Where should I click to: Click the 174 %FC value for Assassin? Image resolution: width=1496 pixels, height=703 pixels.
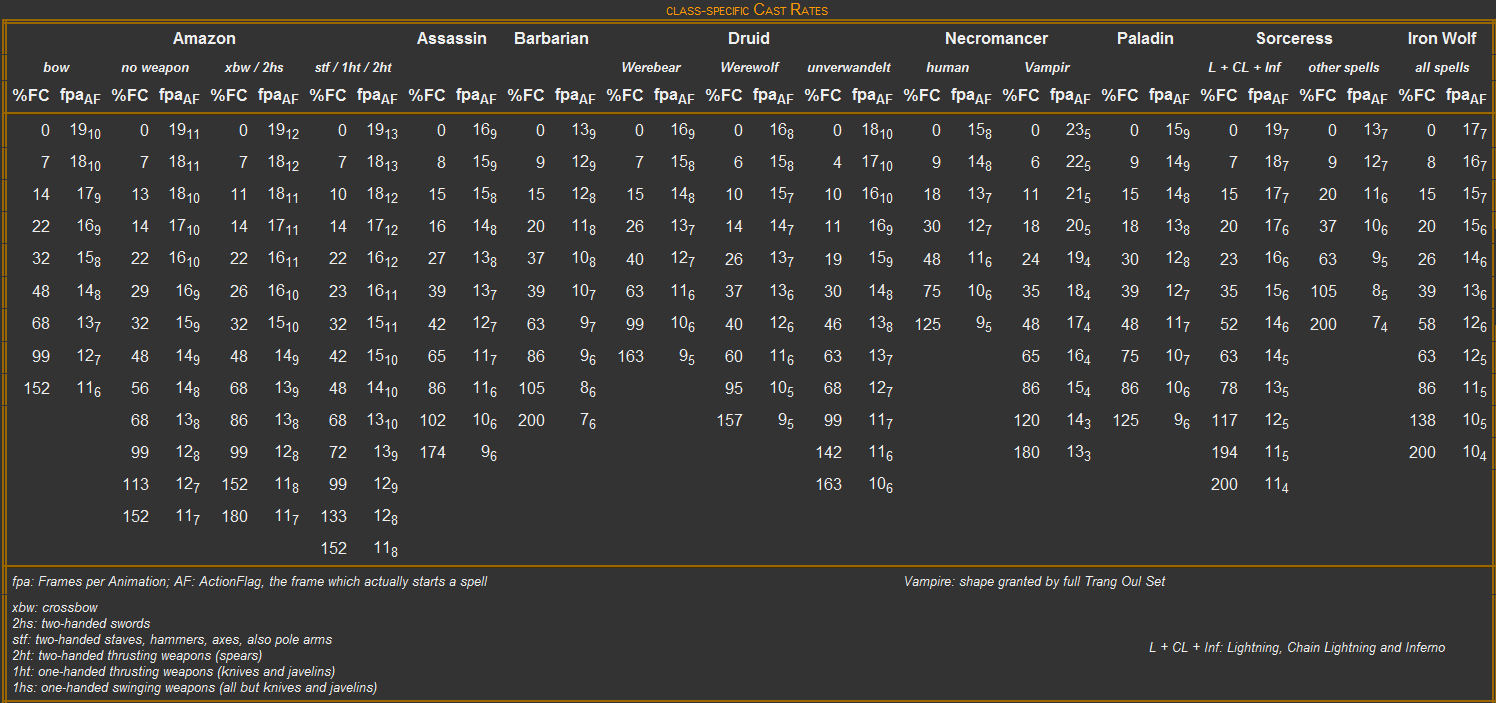[433, 452]
